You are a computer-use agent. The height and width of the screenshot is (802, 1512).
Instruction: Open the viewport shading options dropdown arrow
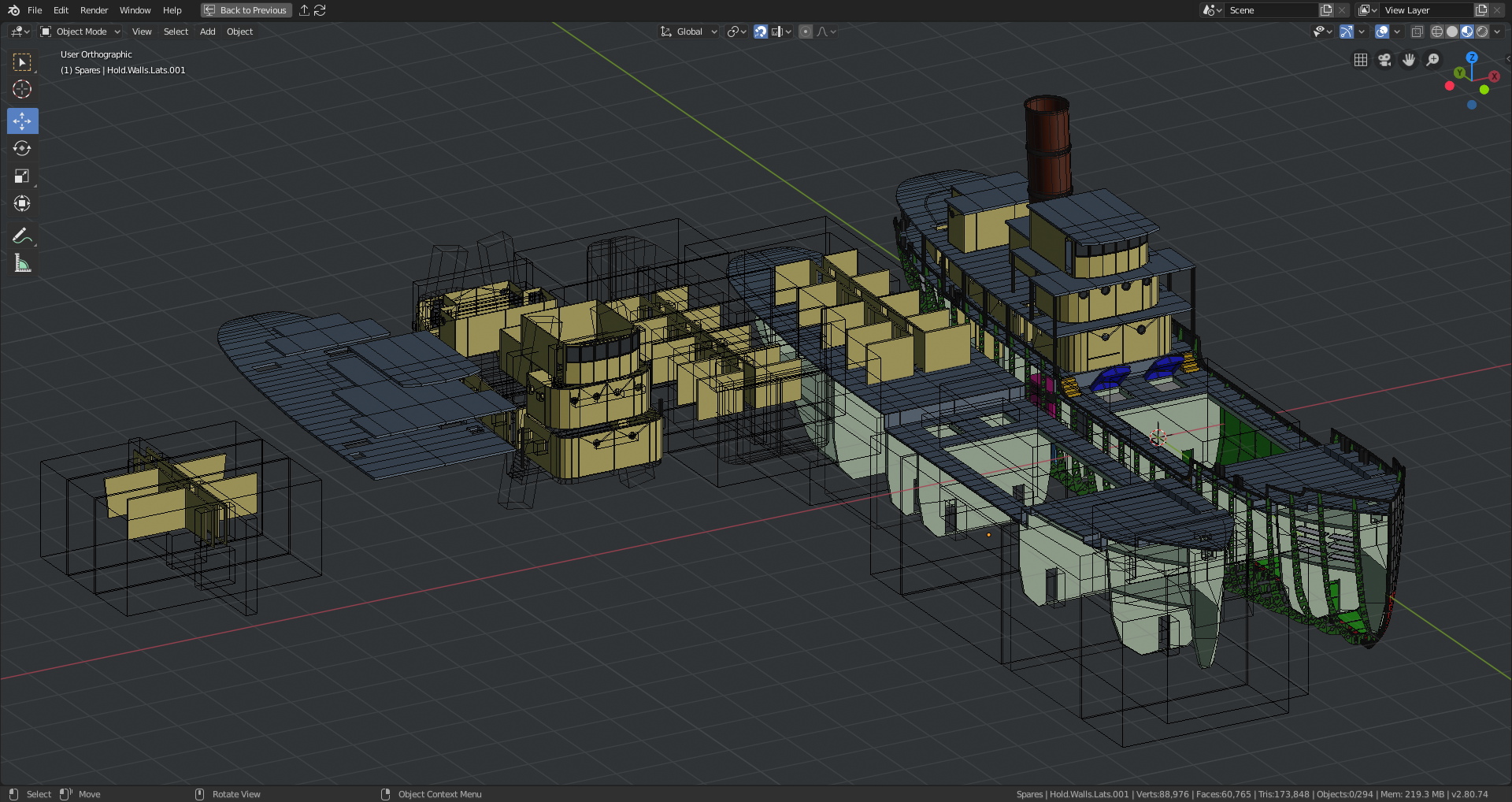[x=1497, y=32]
